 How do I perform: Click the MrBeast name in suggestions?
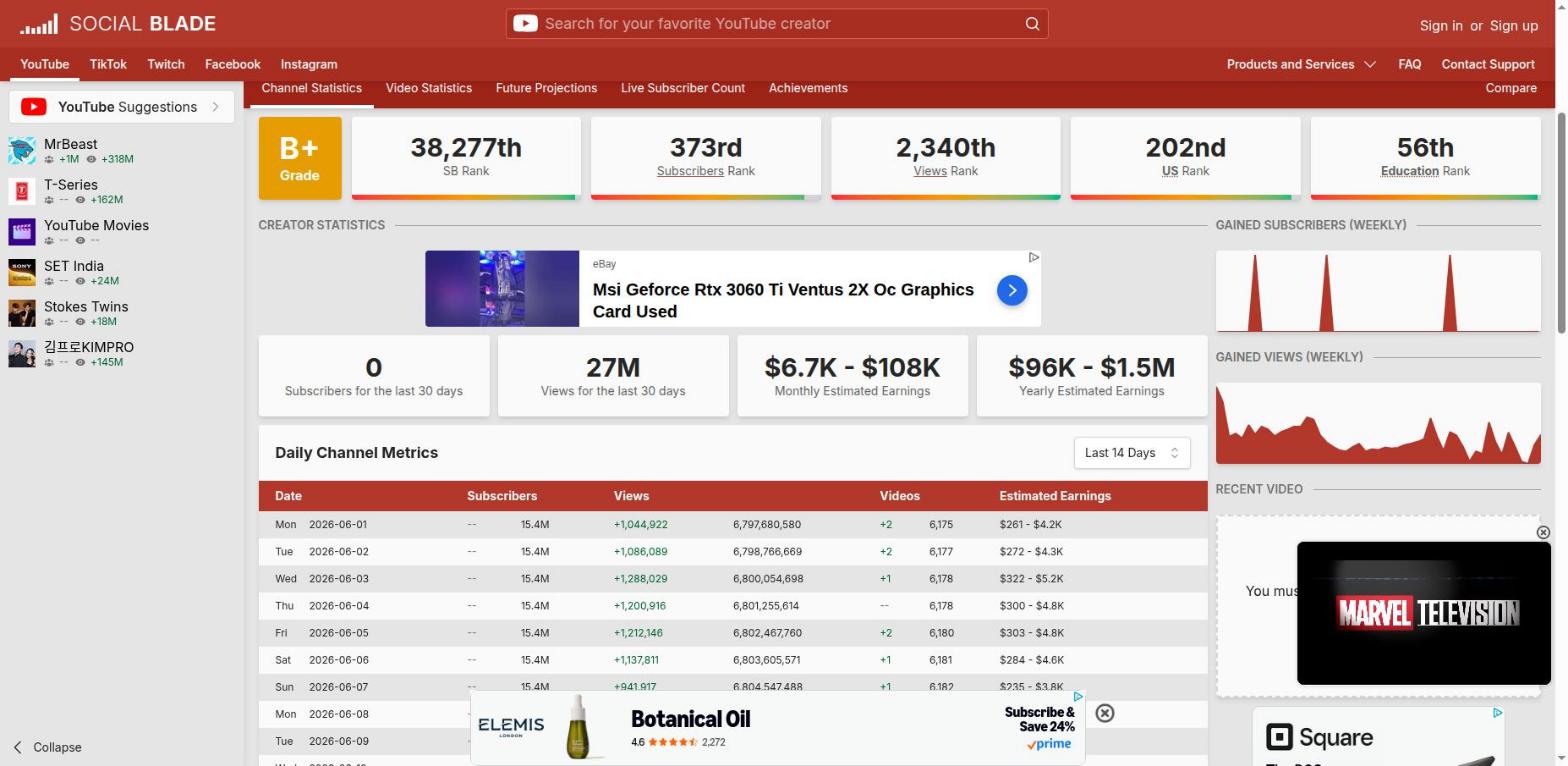pyautogui.click(x=71, y=144)
